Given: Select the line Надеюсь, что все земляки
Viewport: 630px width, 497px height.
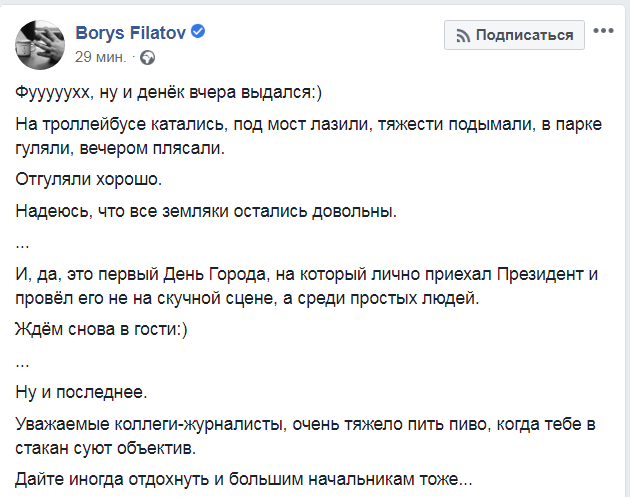Looking at the screenshot, I should click(207, 211).
